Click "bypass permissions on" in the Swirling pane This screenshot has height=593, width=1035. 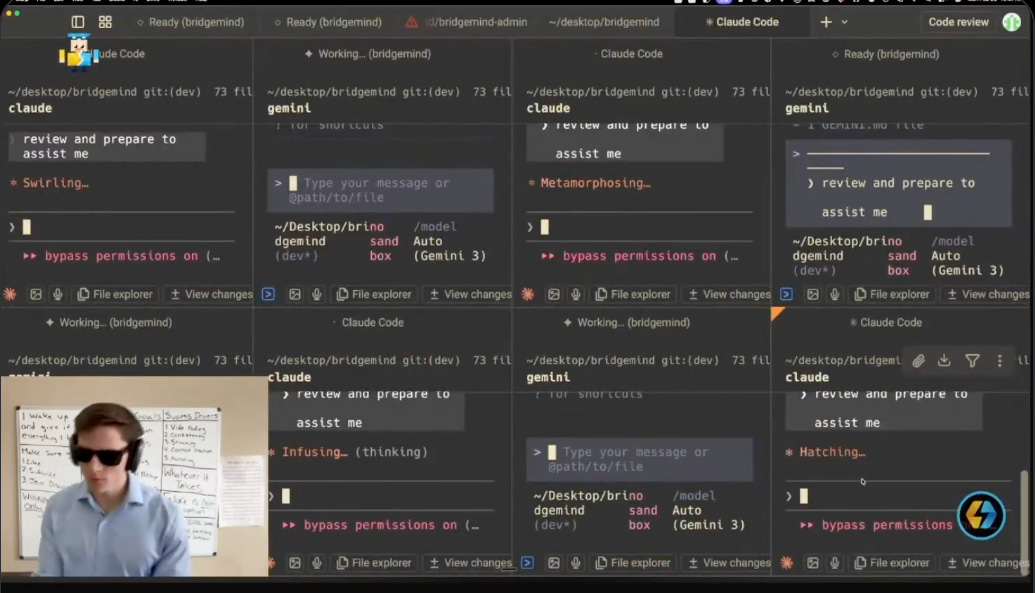pyautogui.click(x=121, y=256)
